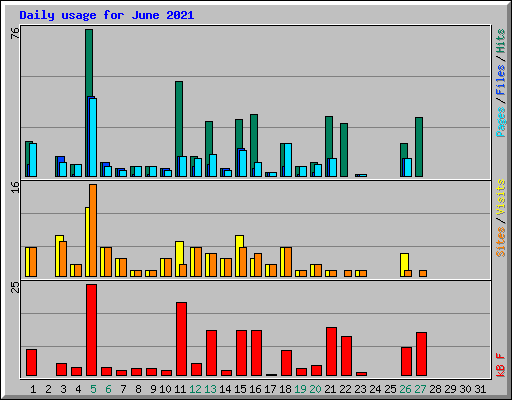Click day label '24' on the x-axis
Image resolution: width=512 pixels, height=400 pixels.
pyautogui.click(x=375, y=389)
